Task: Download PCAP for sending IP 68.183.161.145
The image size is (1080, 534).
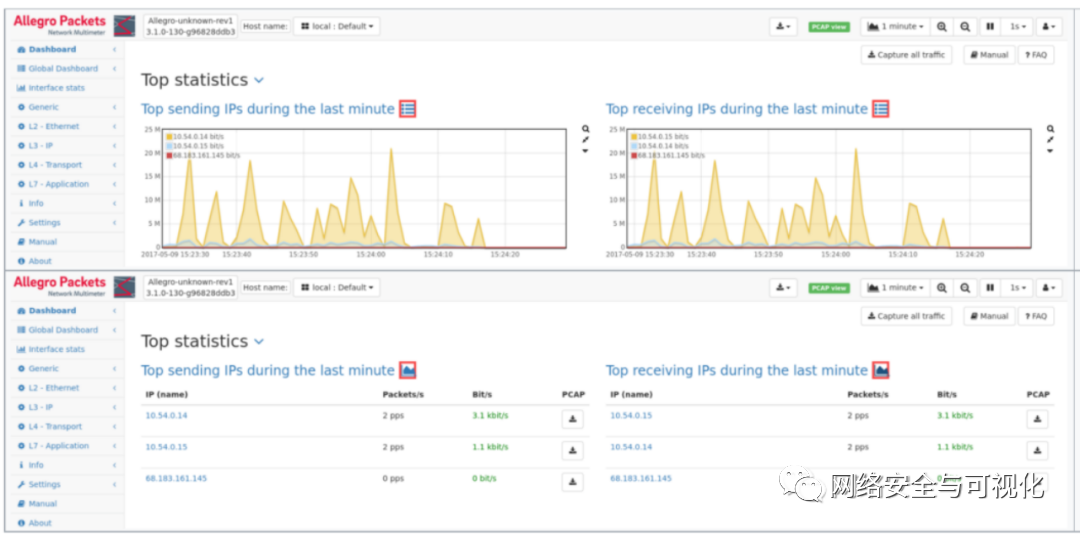Action: click(572, 482)
